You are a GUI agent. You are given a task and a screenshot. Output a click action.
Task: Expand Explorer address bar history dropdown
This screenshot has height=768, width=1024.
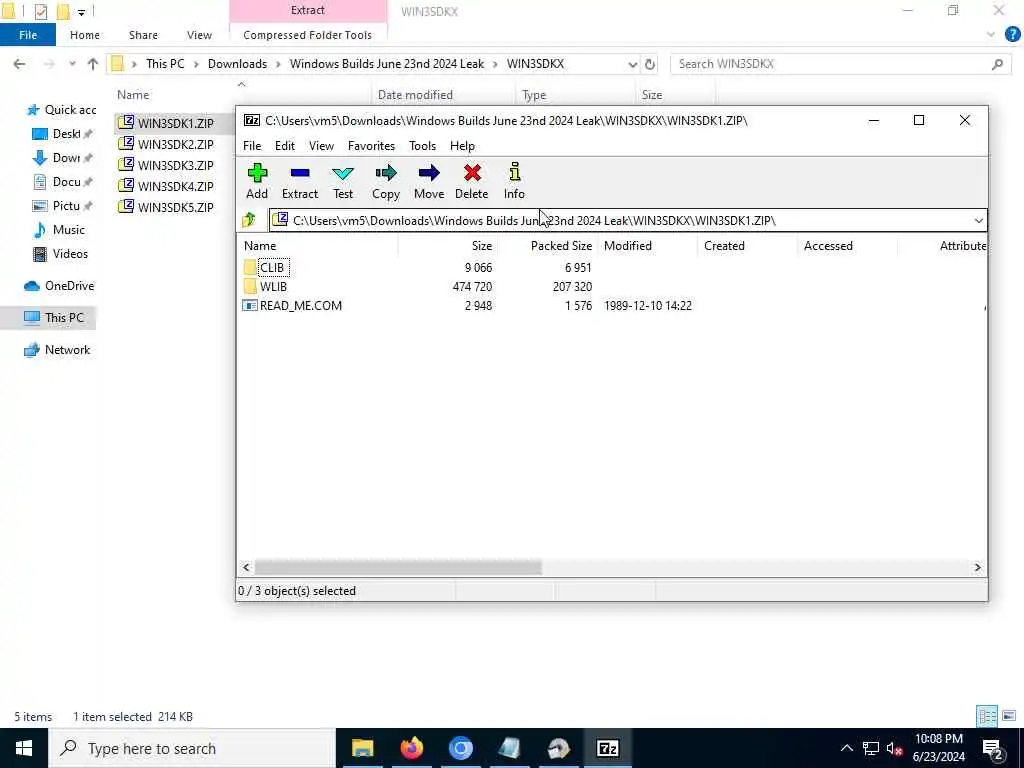[632, 64]
